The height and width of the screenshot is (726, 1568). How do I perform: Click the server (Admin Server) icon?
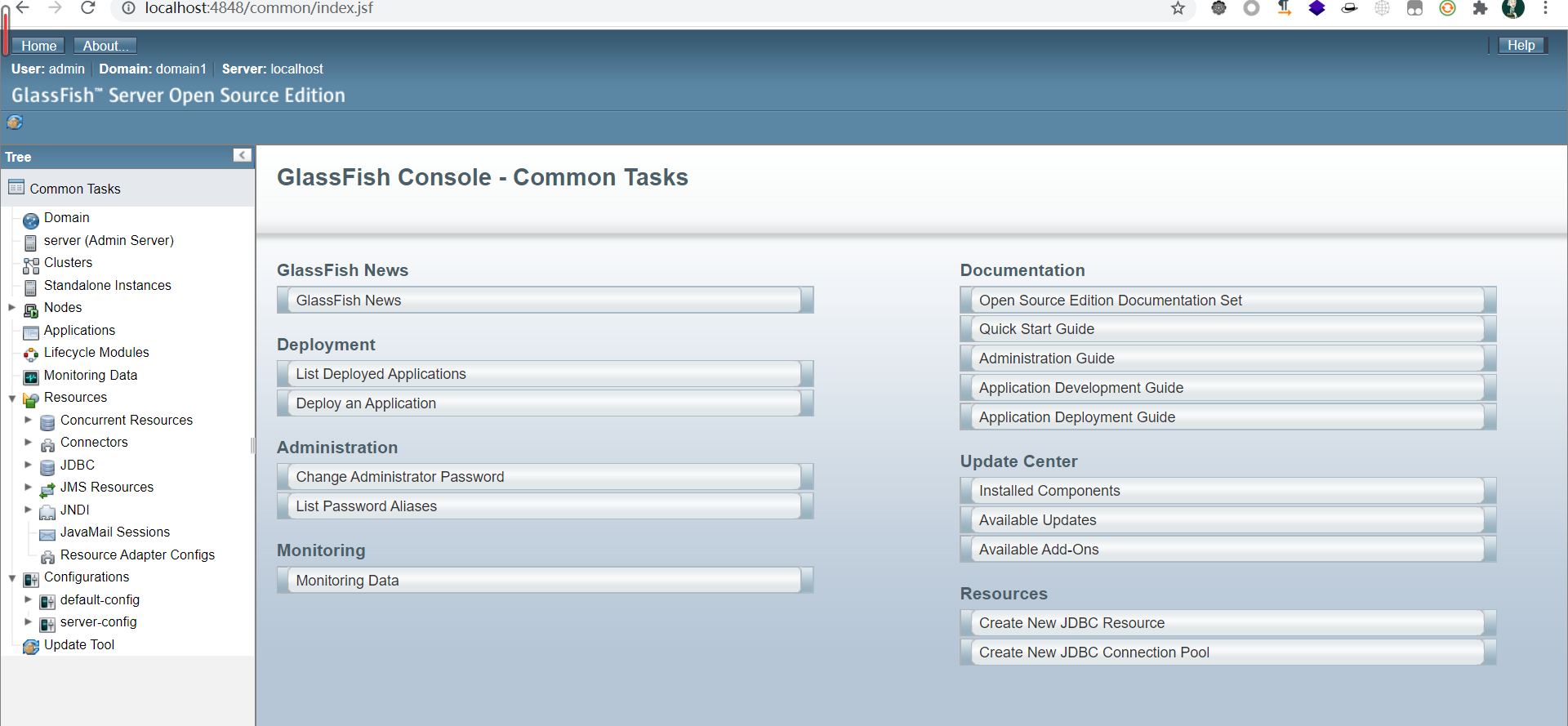(31, 243)
